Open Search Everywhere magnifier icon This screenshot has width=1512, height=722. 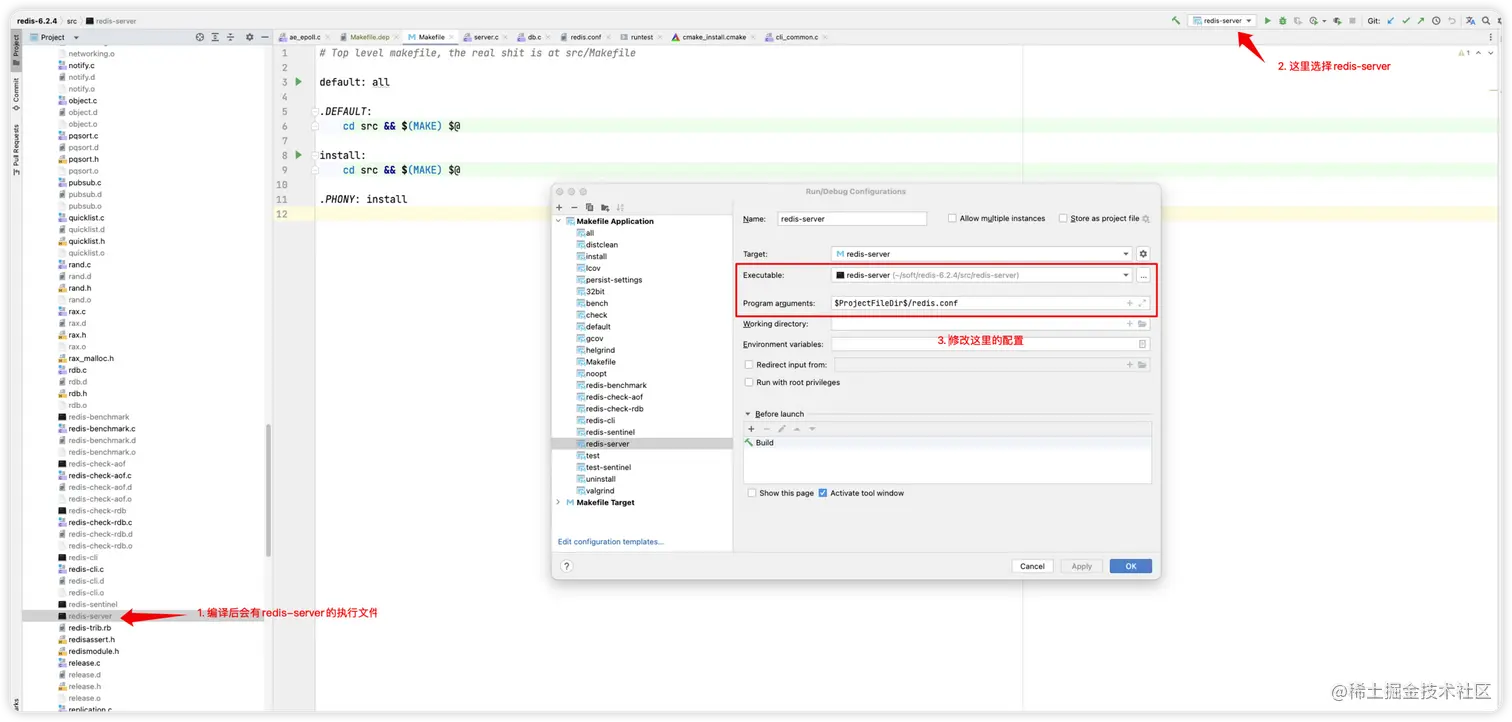pos(1486,20)
